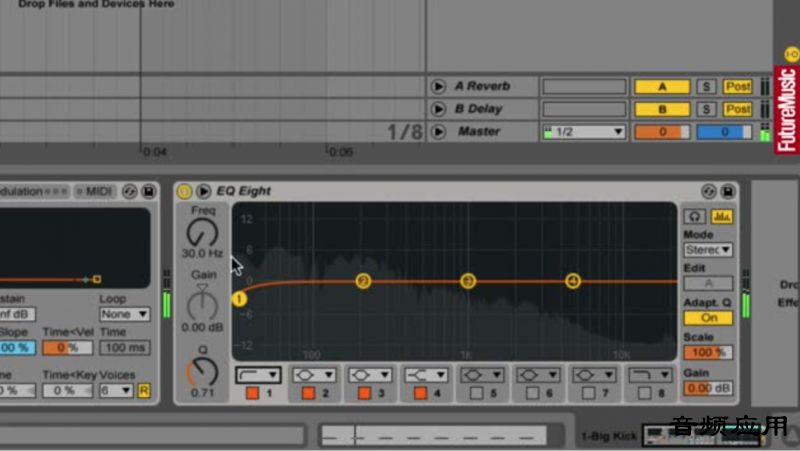This screenshot has height=451, width=800.
Task: Toggle the B Delay track activator
Action: (x=662, y=109)
